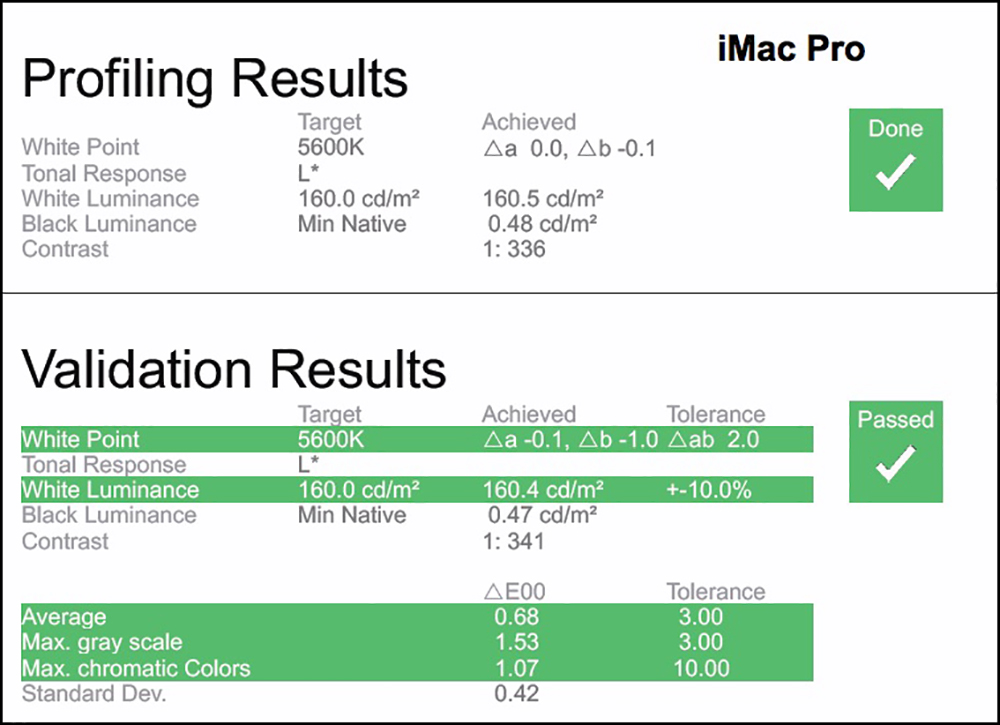1000x725 pixels.
Task: Select the highlighted White Luminance validation row
Action: pyautogui.click(x=416, y=490)
